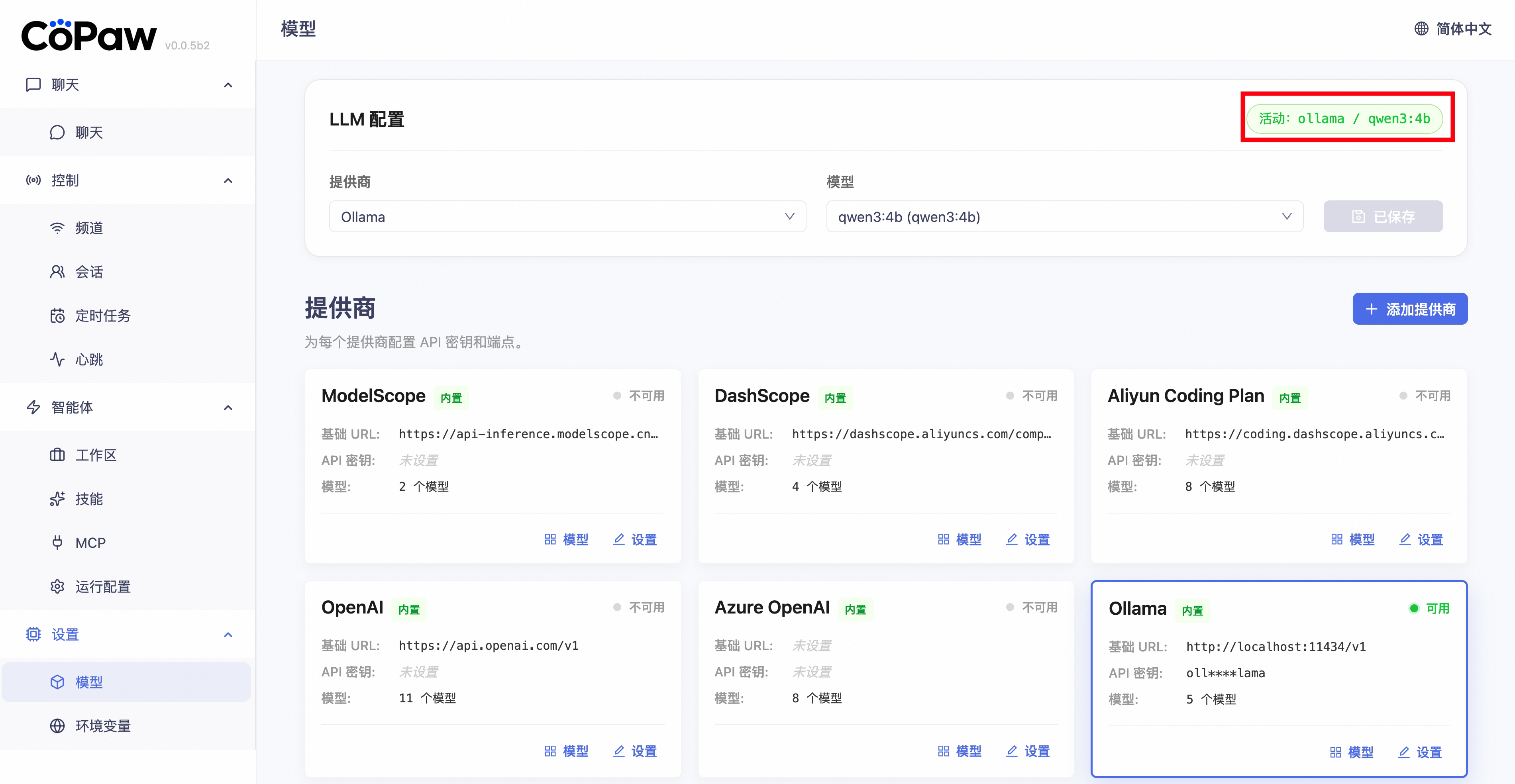
Task: Open the qwen3:4b model dropdown
Action: [1064, 216]
